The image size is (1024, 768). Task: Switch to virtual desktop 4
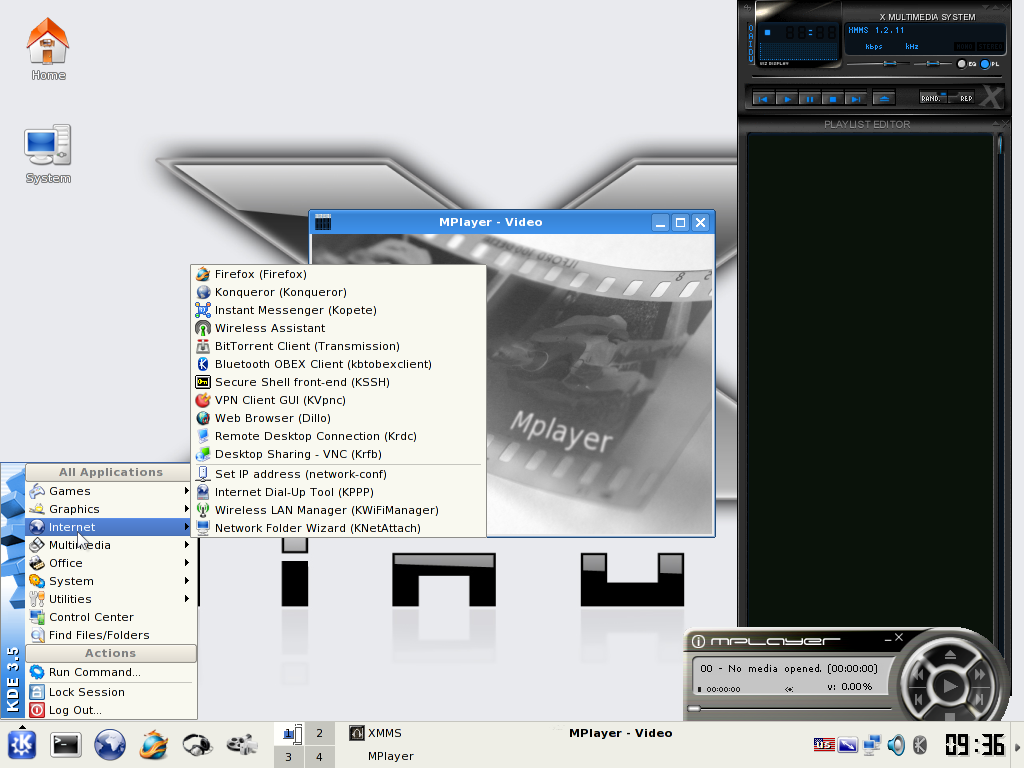tap(319, 757)
